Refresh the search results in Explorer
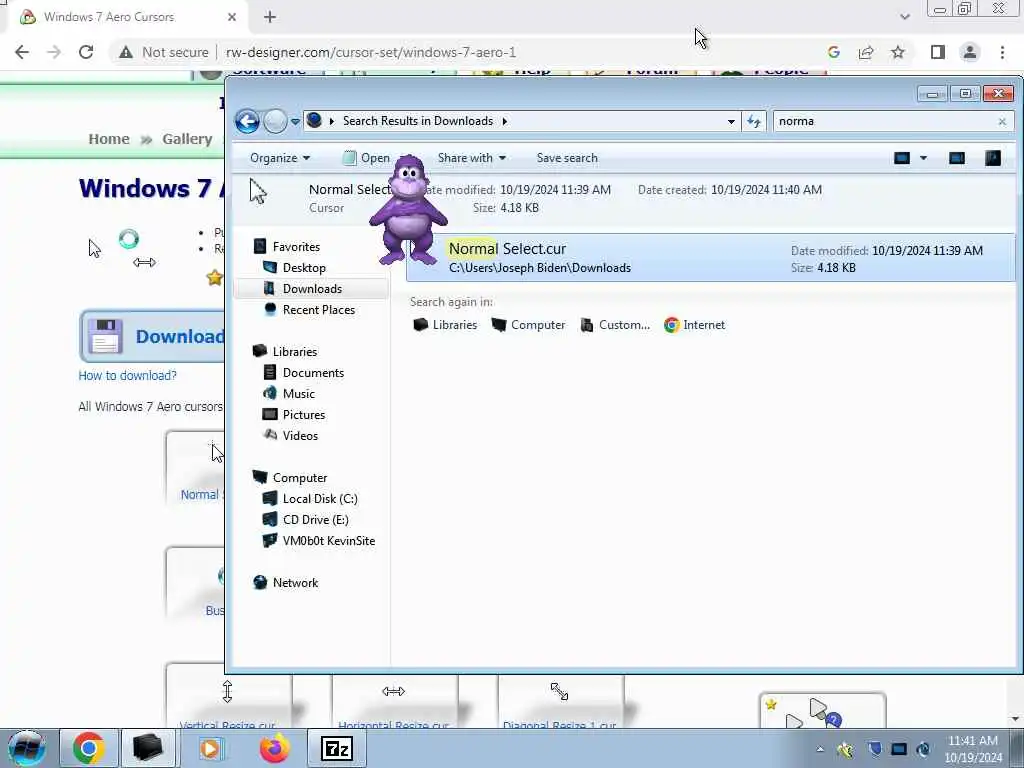The height and width of the screenshot is (768, 1024). coord(754,121)
